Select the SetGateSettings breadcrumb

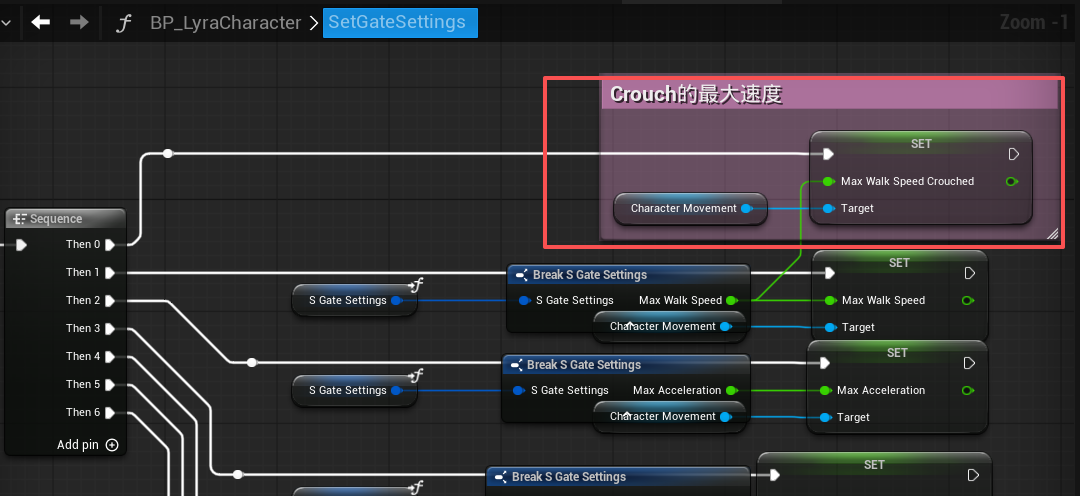pyautogui.click(x=400, y=22)
